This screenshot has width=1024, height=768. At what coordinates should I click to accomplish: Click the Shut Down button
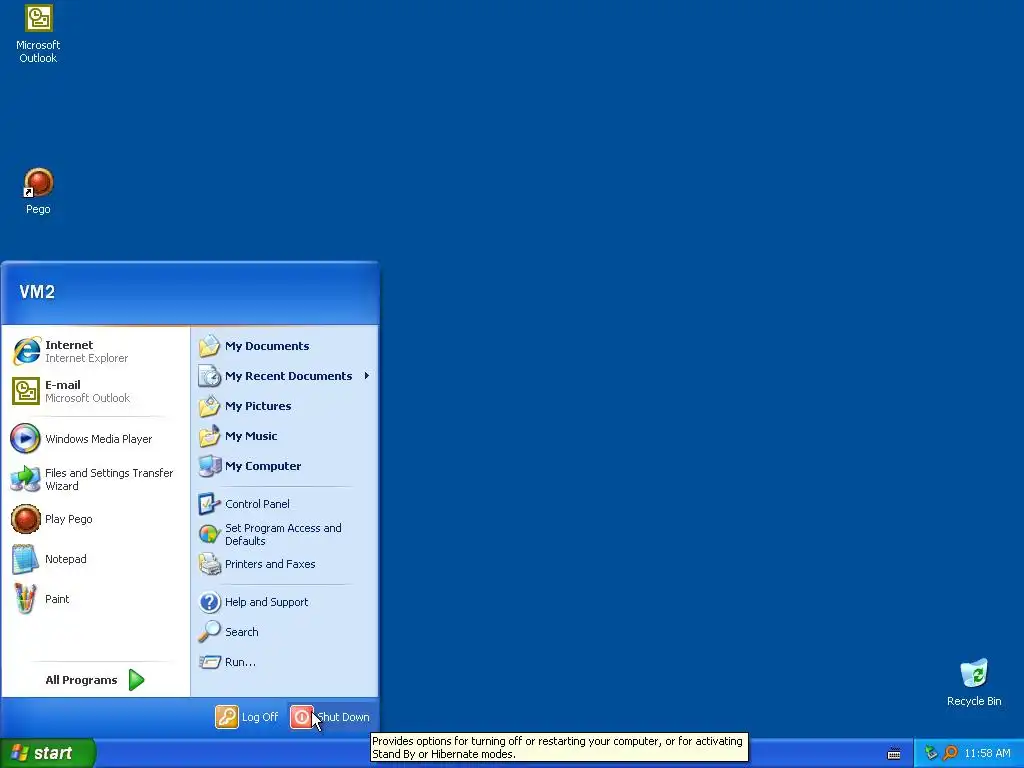(330, 717)
